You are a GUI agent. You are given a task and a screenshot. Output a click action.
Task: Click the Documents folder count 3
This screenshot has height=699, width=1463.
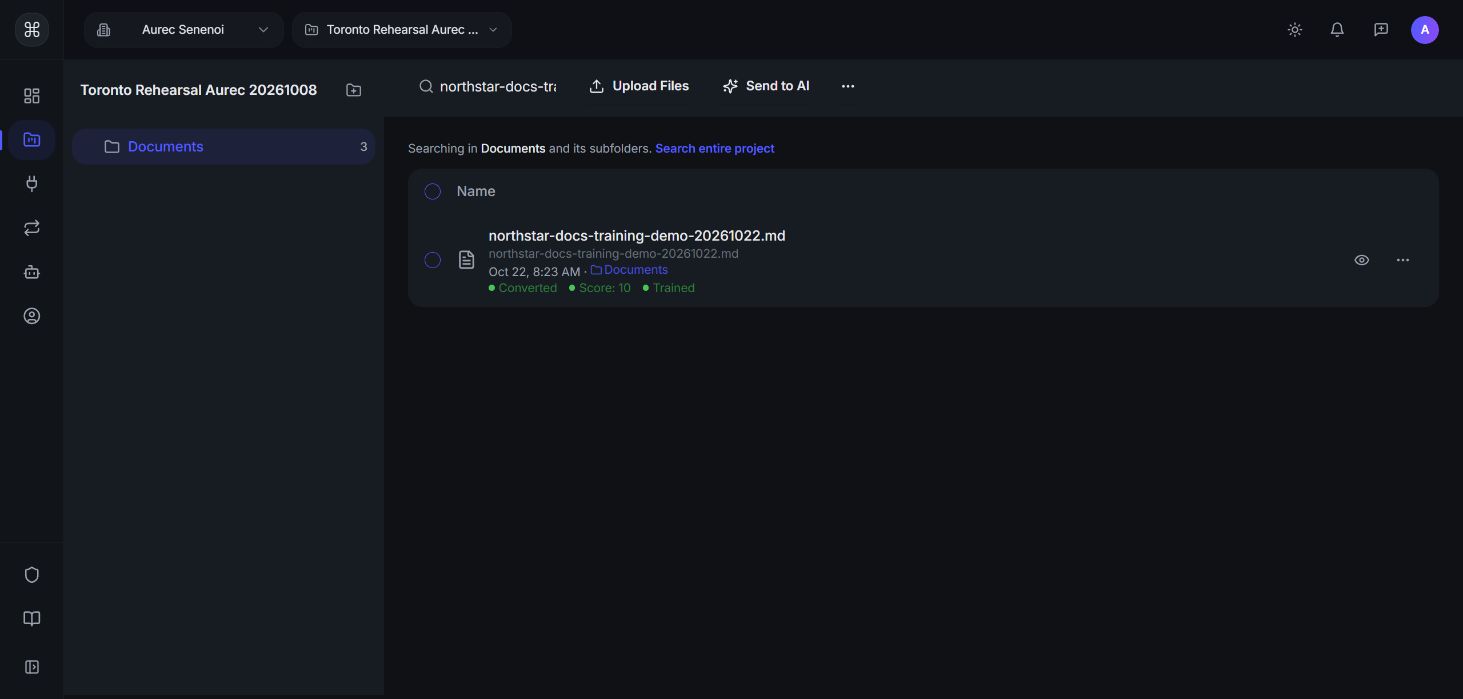tap(364, 147)
